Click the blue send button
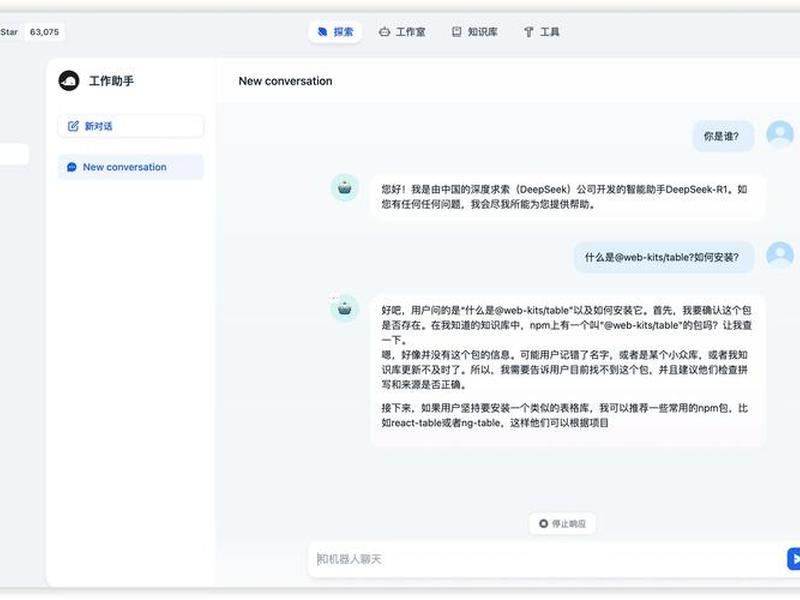 coord(794,559)
